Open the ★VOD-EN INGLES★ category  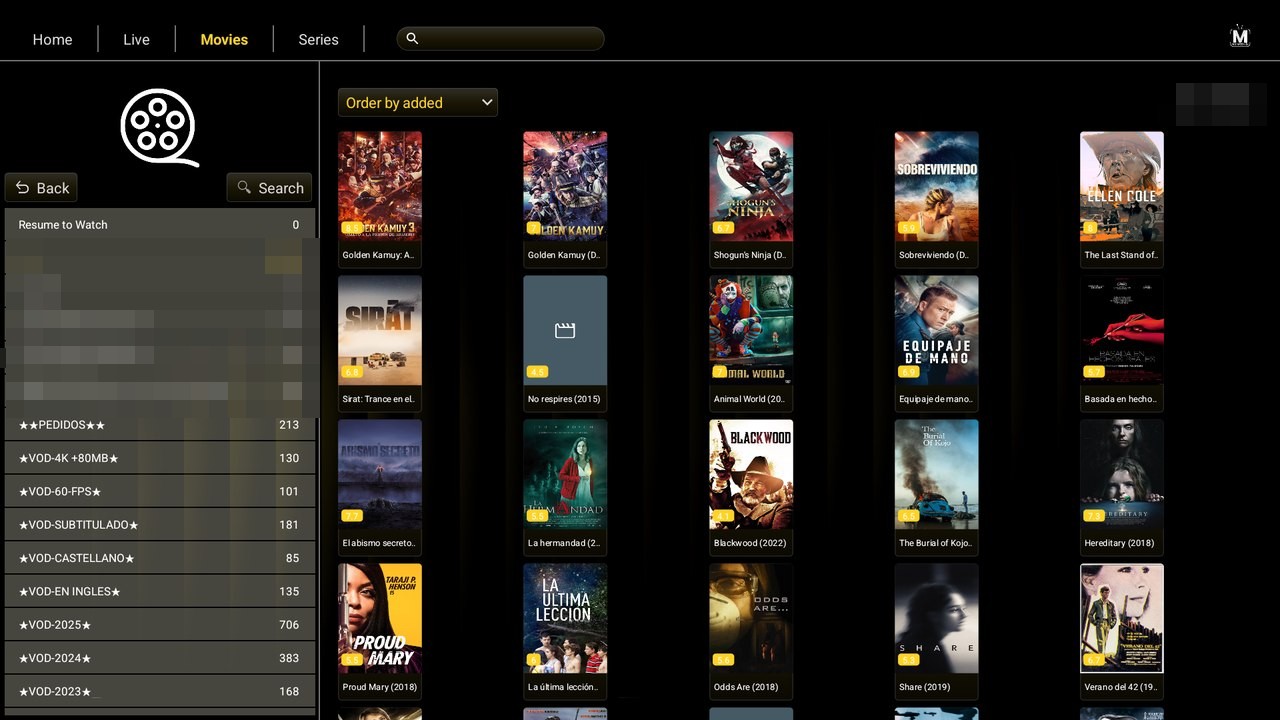pos(160,591)
